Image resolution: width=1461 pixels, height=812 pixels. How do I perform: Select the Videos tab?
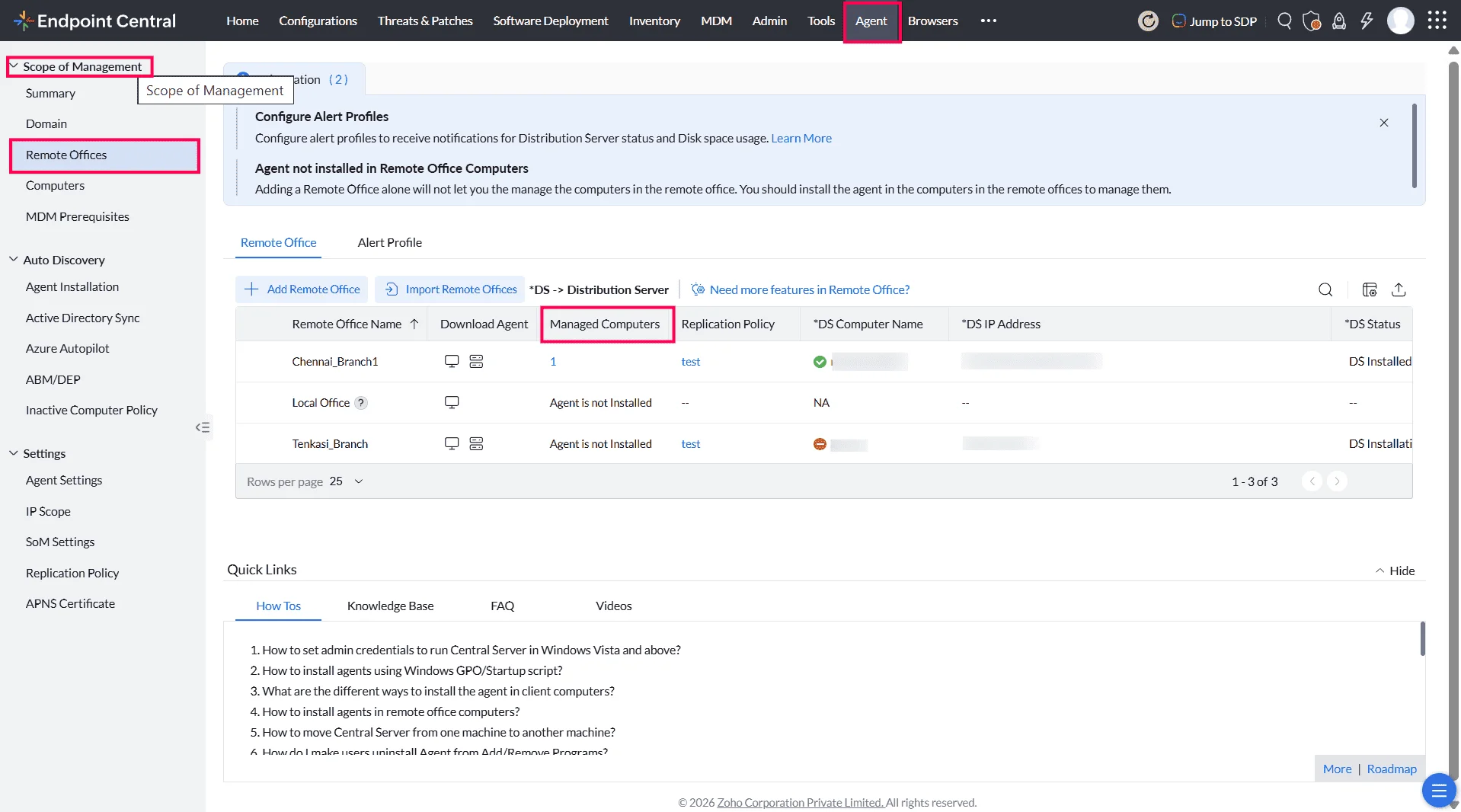click(614, 606)
